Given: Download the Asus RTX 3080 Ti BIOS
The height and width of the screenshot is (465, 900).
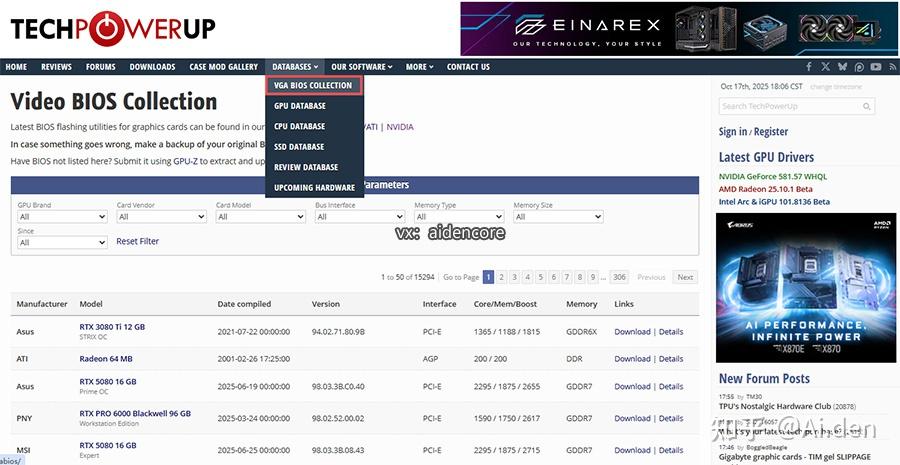Looking at the screenshot, I should point(632,332).
